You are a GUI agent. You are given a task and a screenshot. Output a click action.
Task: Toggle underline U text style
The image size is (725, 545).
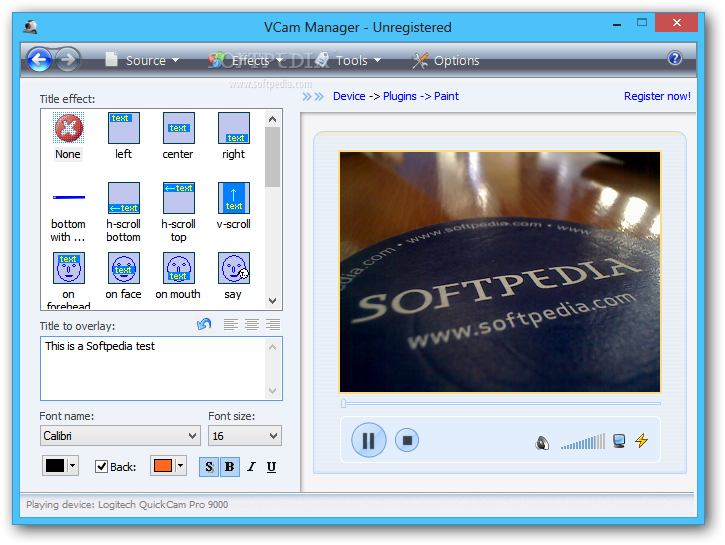coord(271,467)
